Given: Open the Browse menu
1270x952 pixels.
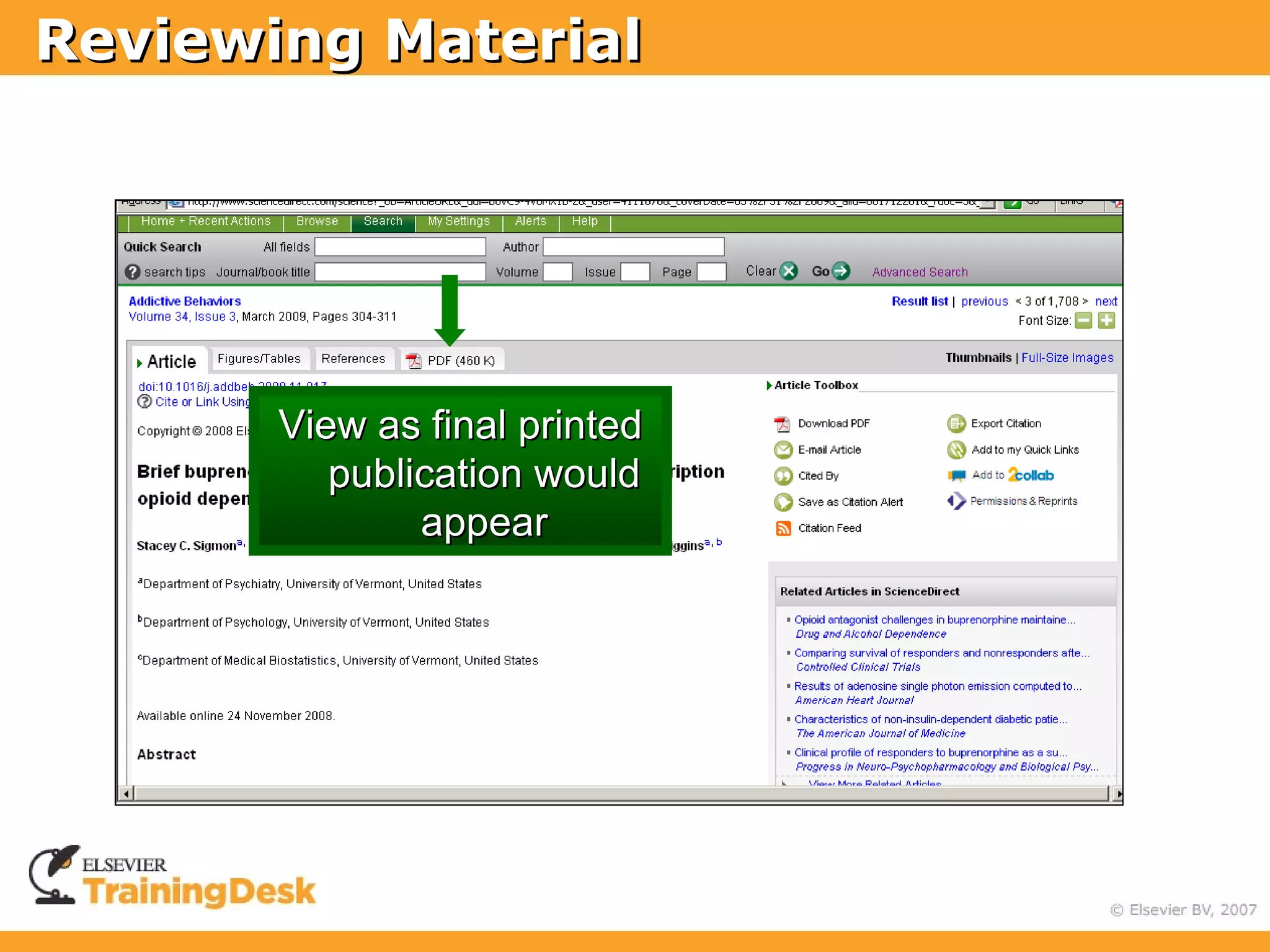Looking at the screenshot, I should click(317, 221).
